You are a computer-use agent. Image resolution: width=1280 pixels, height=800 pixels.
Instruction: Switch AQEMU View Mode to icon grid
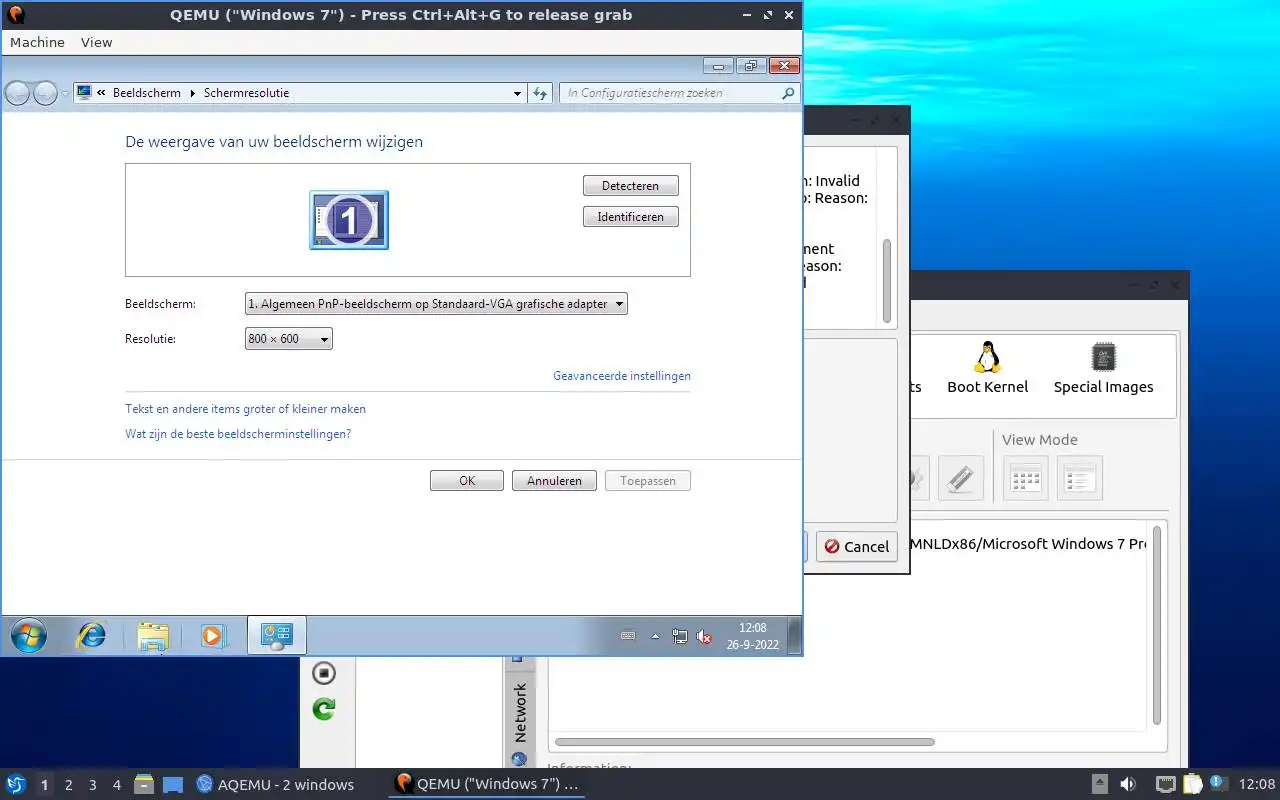1025,478
